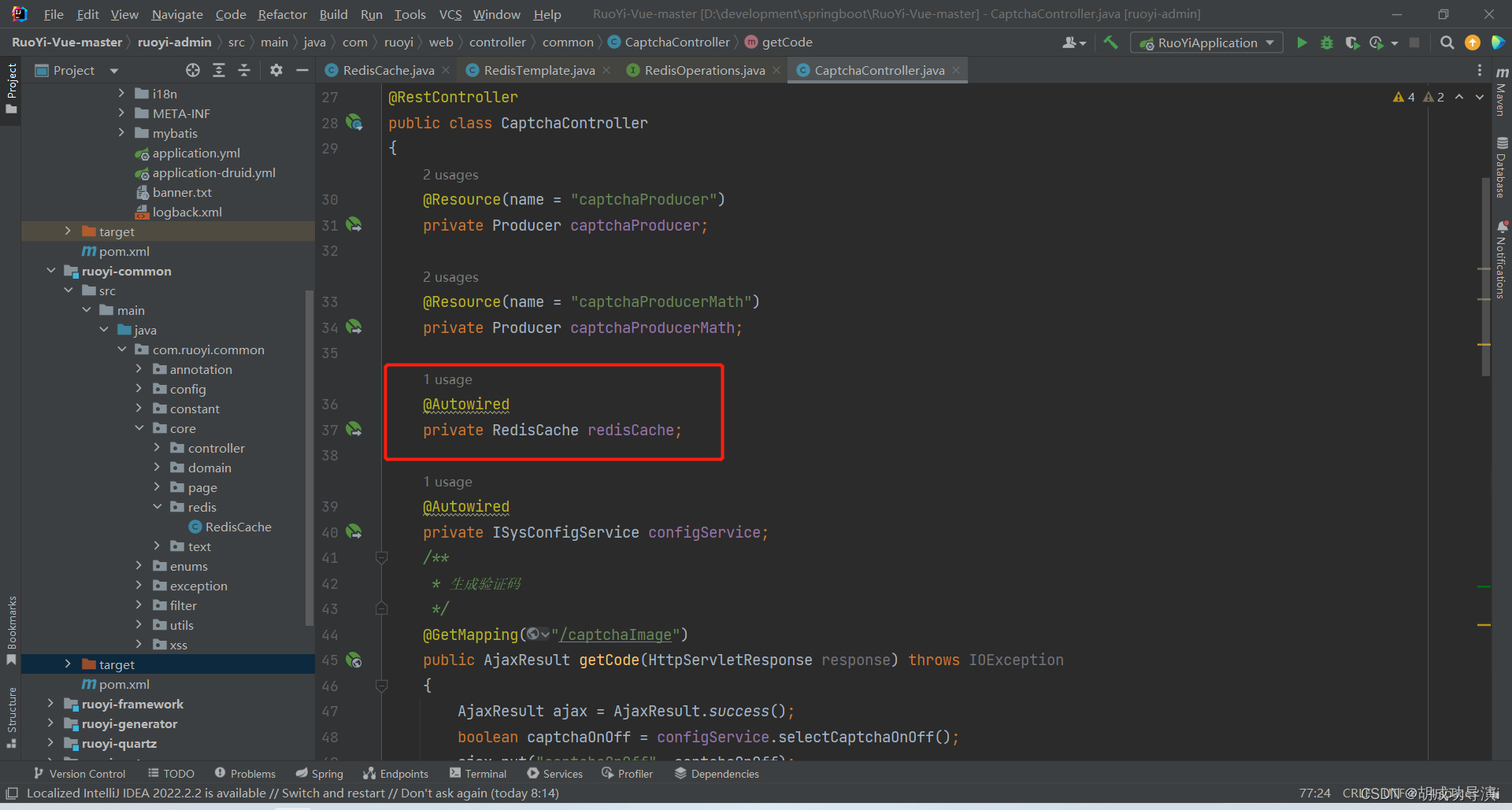Click the orange IDE update arrow icon
The height and width of the screenshot is (810, 1512).
click(x=1472, y=43)
